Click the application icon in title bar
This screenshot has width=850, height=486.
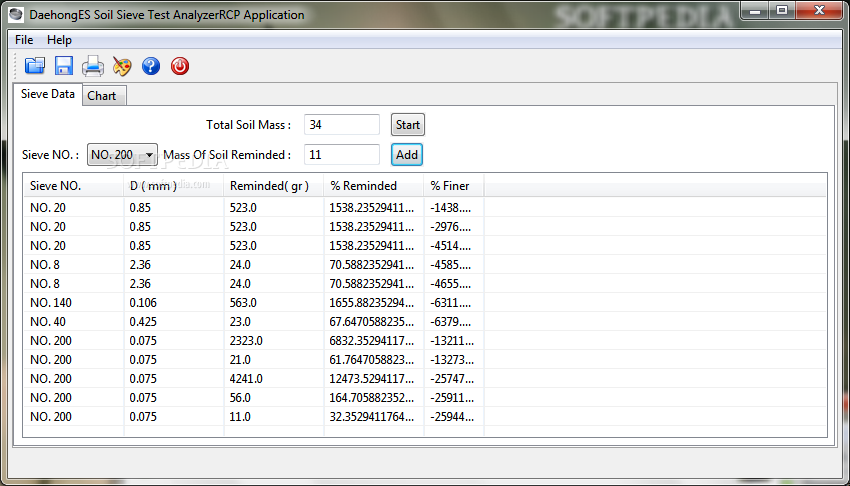[x=16, y=15]
